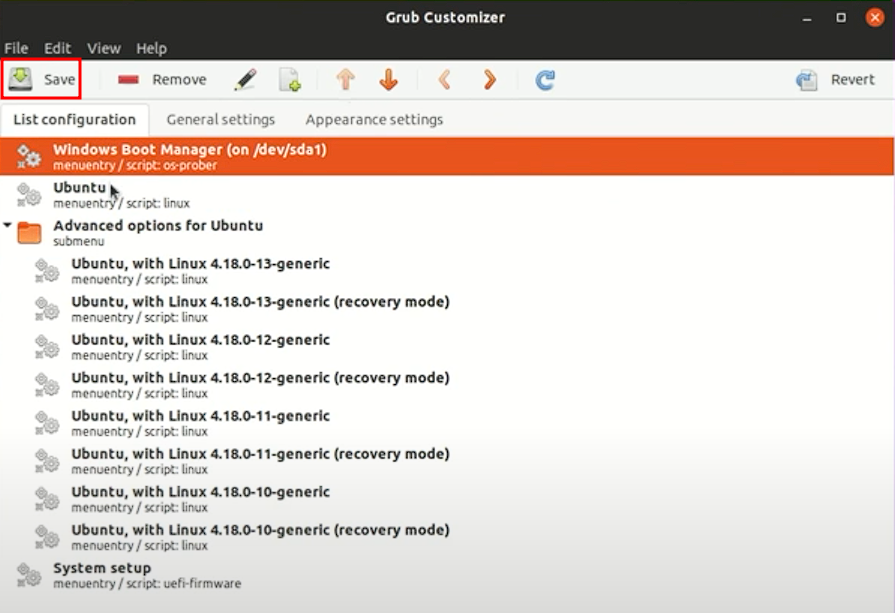The height and width of the screenshot is (613, 895).
Task: Click gear icon of 4.18.0-13-generic entry
Action: point(47,271)
